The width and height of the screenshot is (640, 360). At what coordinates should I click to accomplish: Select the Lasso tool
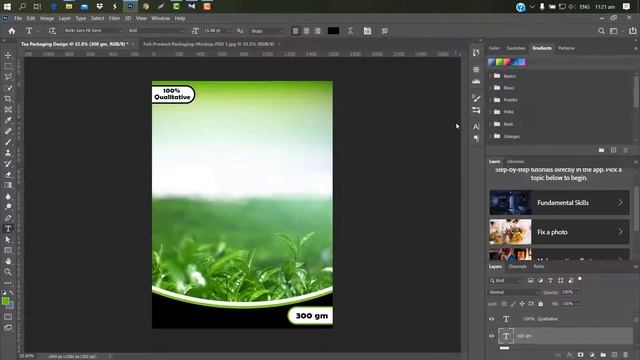point(8,77)
